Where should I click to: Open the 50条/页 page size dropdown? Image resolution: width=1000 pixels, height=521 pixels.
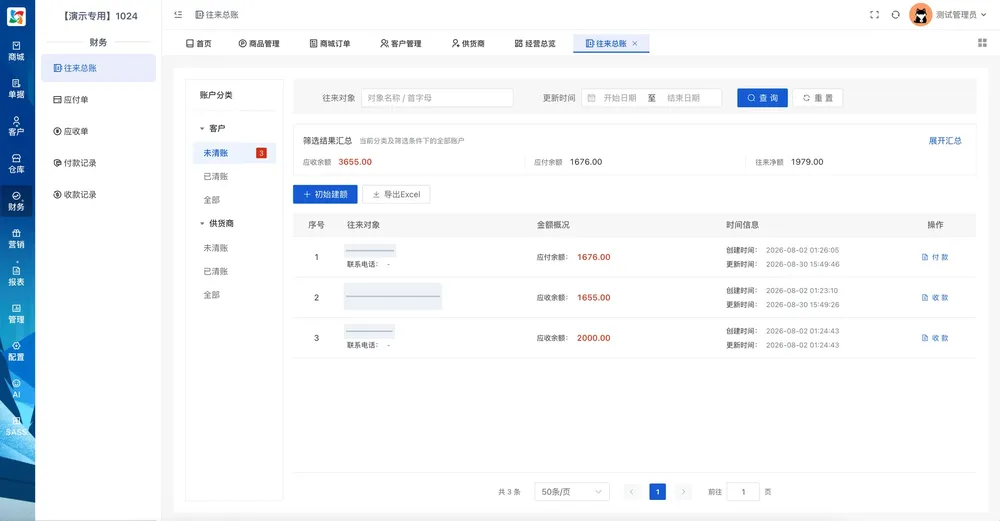(x=571, y=492)
